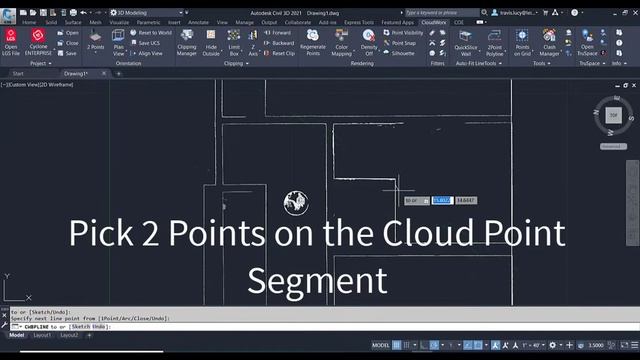Open the annotation scale 1"=40' dropdown
This screenshot has width=640, height=360.
click(x=534, y=345)
